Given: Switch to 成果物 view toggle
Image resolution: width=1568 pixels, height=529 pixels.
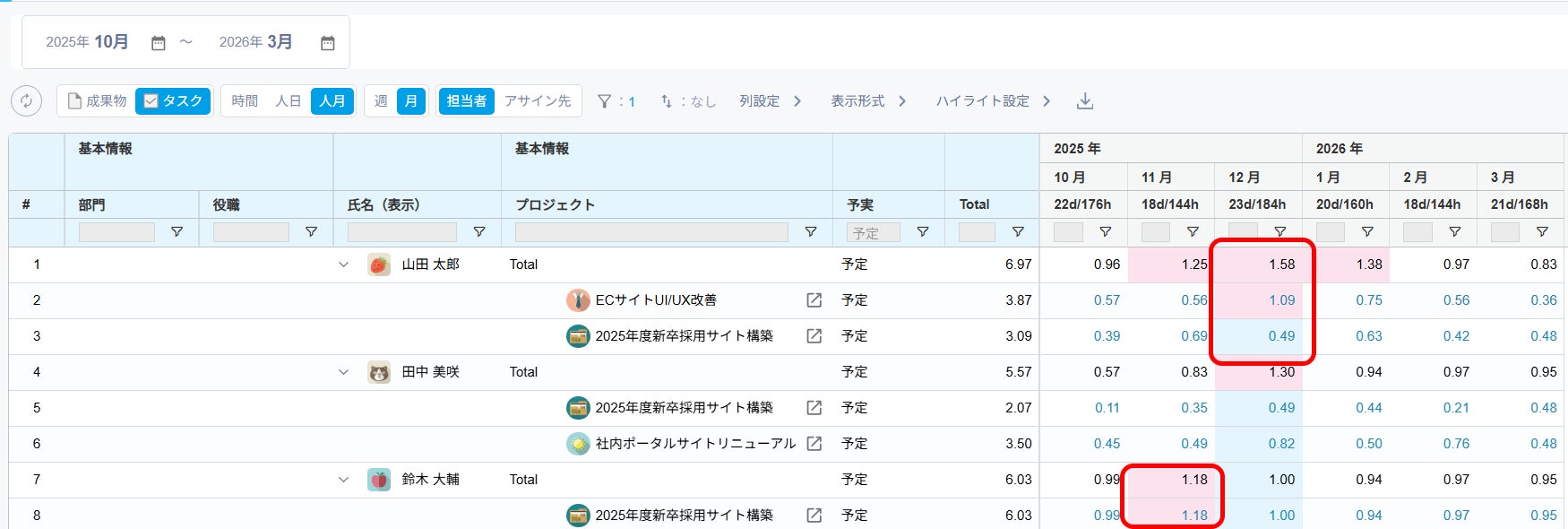Looking at the screenshot, I should (x=98, y=101).
